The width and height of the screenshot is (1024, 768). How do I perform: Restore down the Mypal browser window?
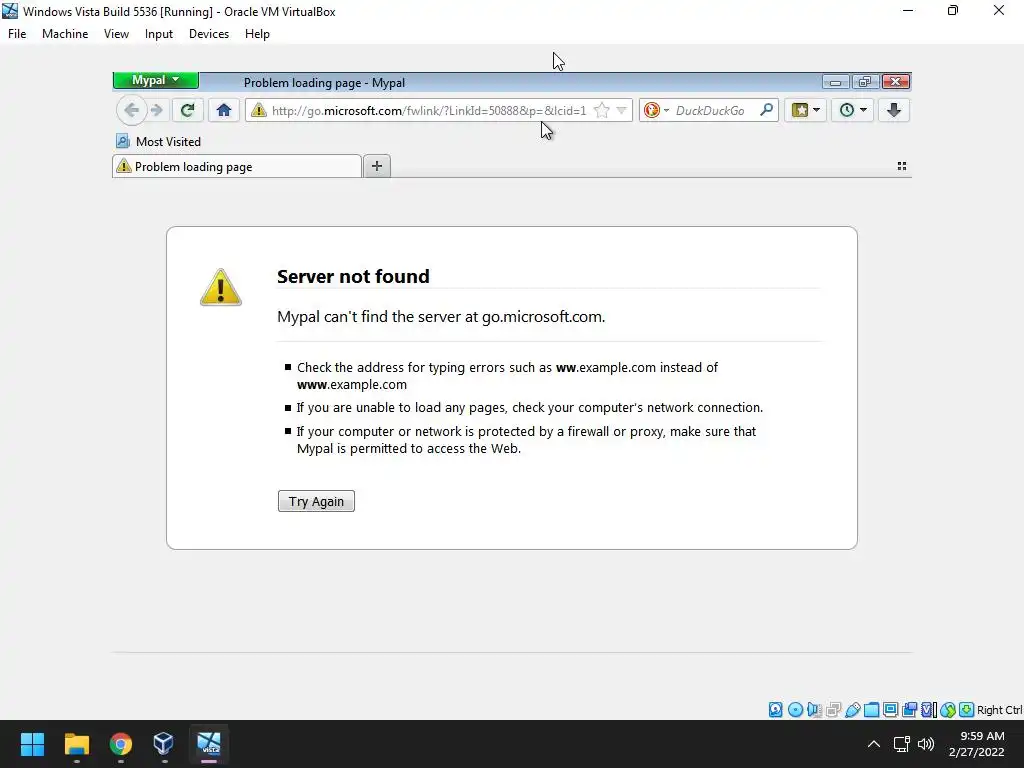coord(865,82)
